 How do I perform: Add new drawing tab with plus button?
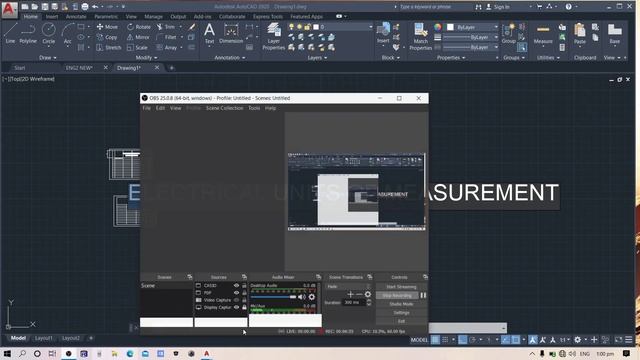coord(171,68)
